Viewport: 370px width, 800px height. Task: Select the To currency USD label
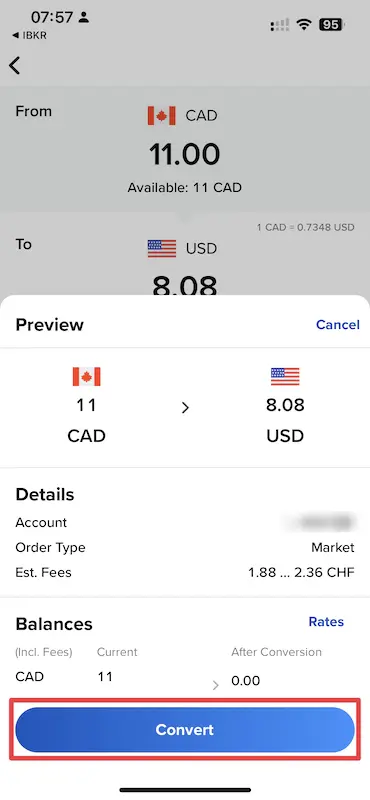[202, 249]
